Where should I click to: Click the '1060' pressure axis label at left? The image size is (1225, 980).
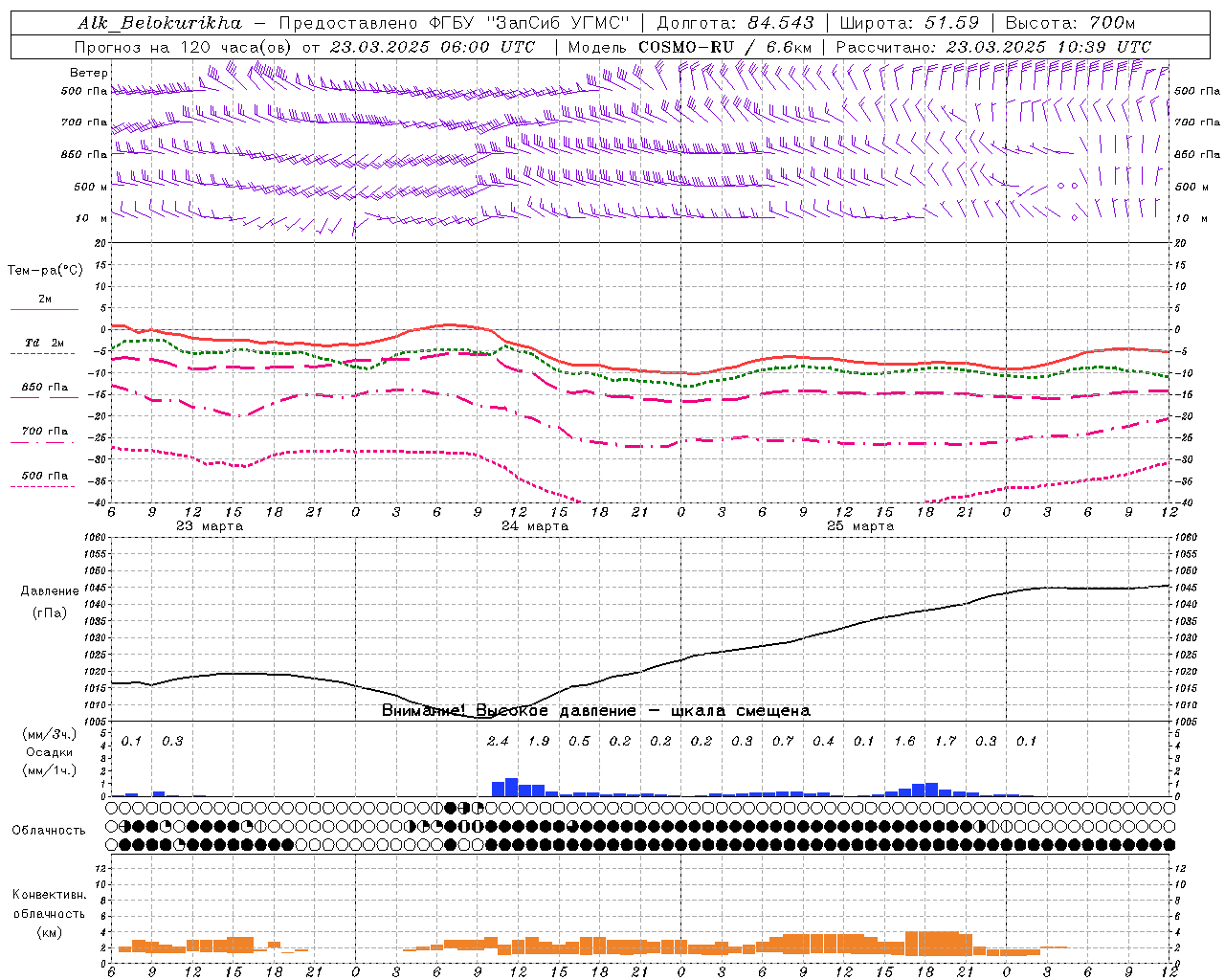(96, 538)
